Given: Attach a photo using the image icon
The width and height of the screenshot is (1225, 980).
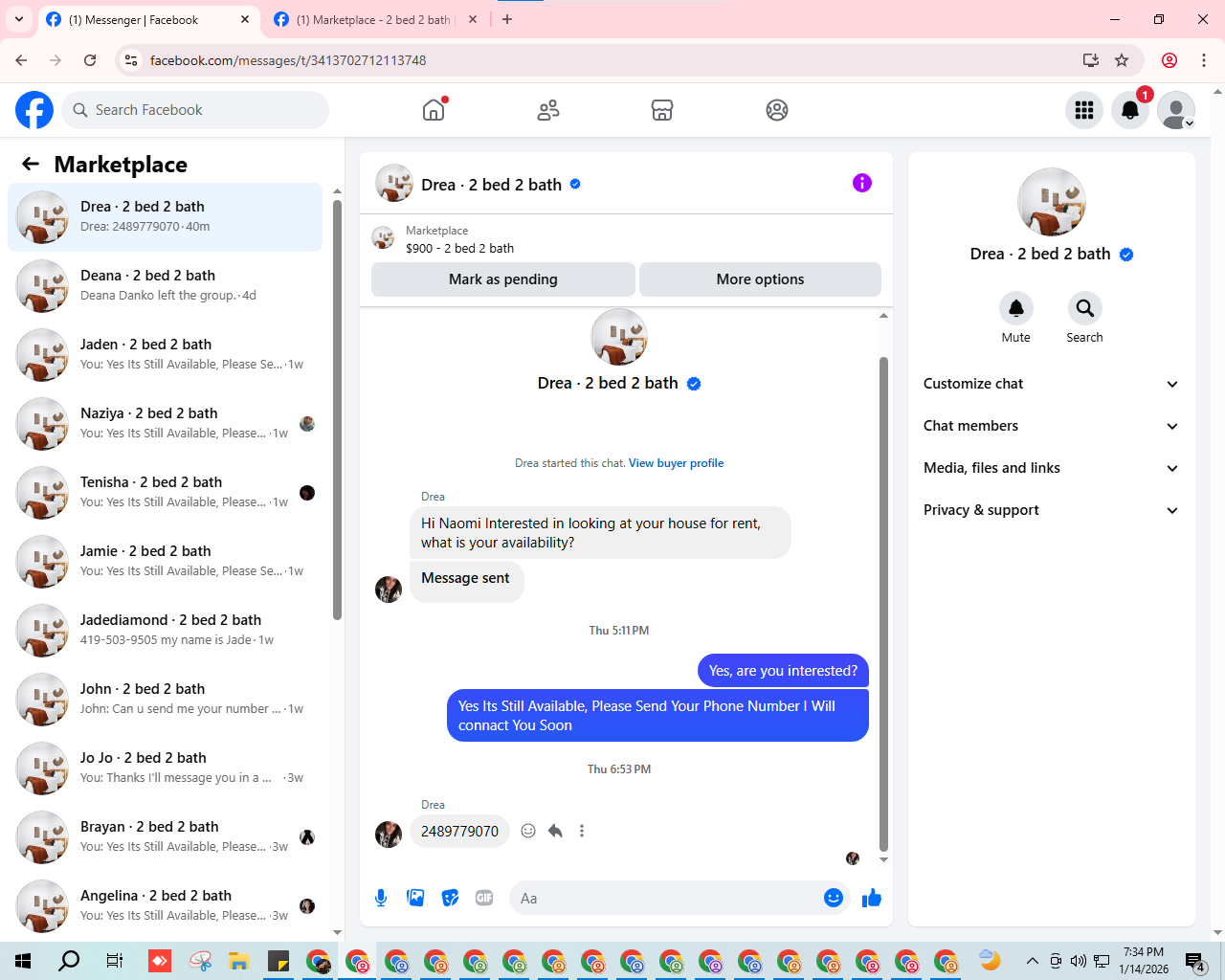Looking at the screenshot, I should tap(415, 898).
